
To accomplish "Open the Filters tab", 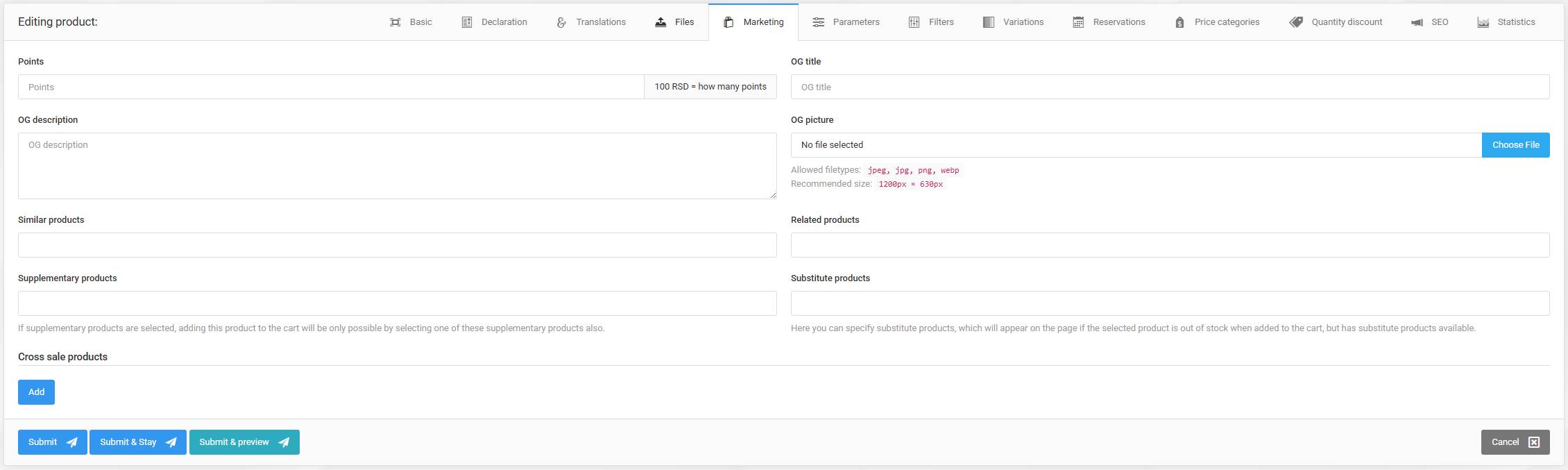I will tap(931, 22).
